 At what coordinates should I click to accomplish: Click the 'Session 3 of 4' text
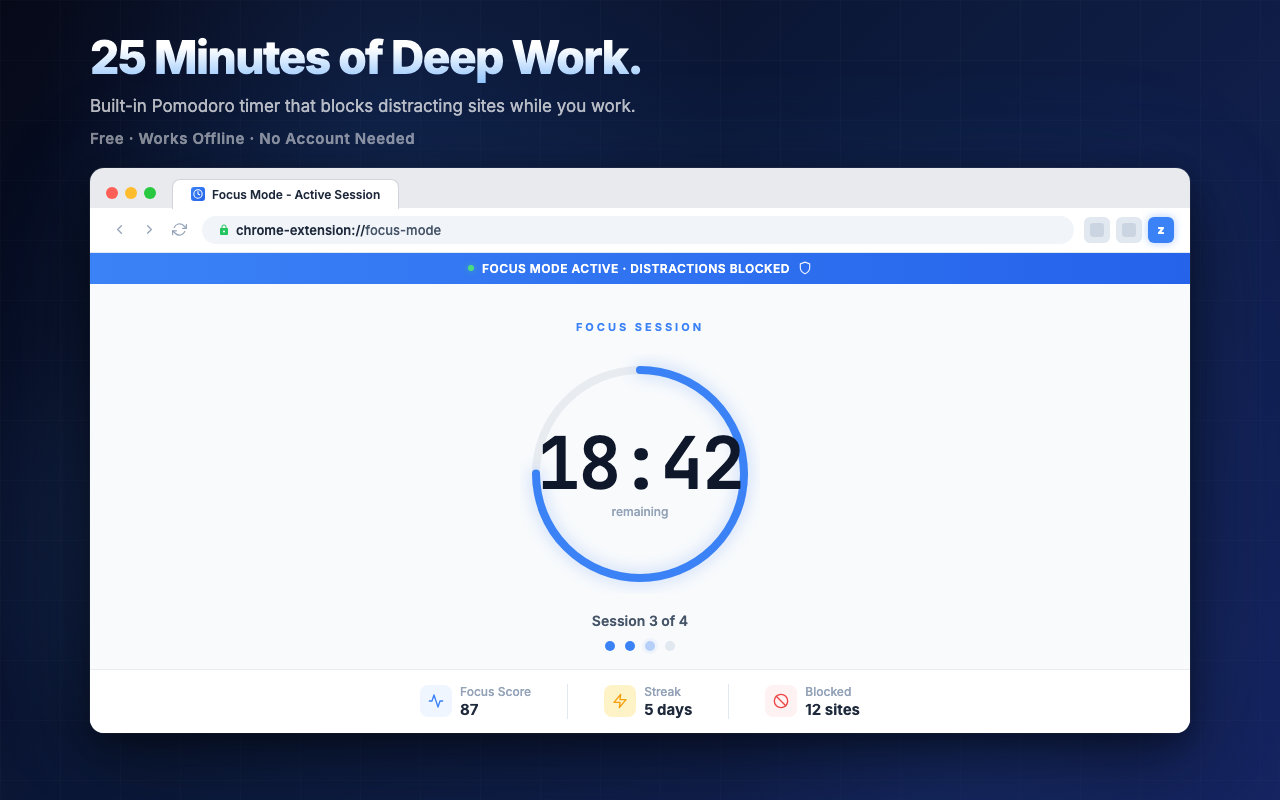coord(640,621)
